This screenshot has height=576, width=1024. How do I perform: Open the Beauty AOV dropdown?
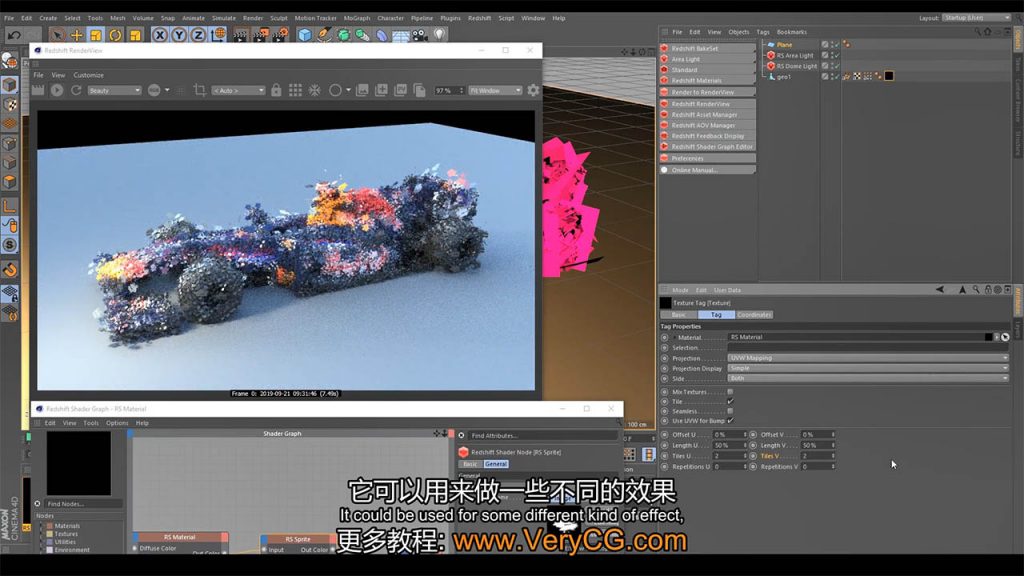[x=114, y=90]
